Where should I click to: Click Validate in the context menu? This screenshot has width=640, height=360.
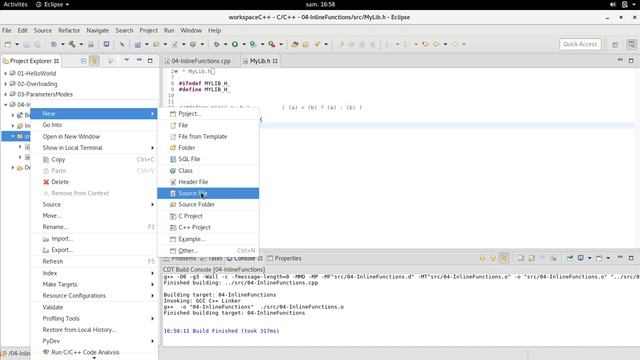click(94, 307)
